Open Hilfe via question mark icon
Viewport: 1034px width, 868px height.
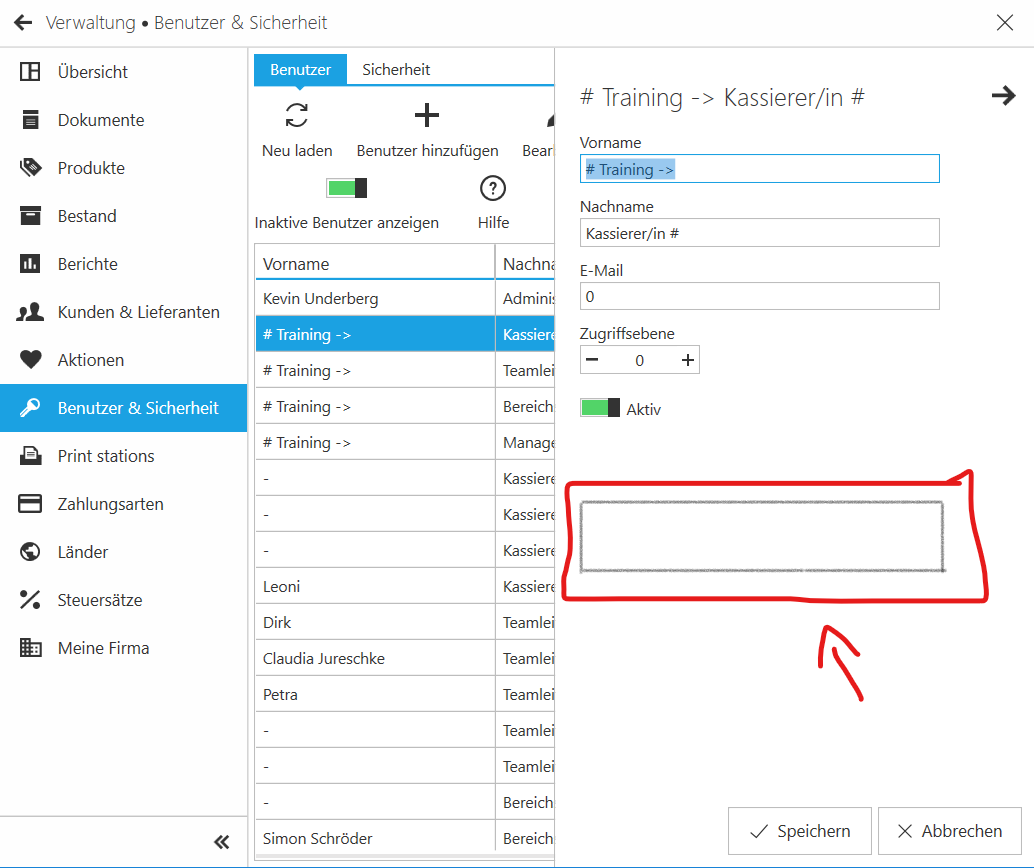click(493, 188)
